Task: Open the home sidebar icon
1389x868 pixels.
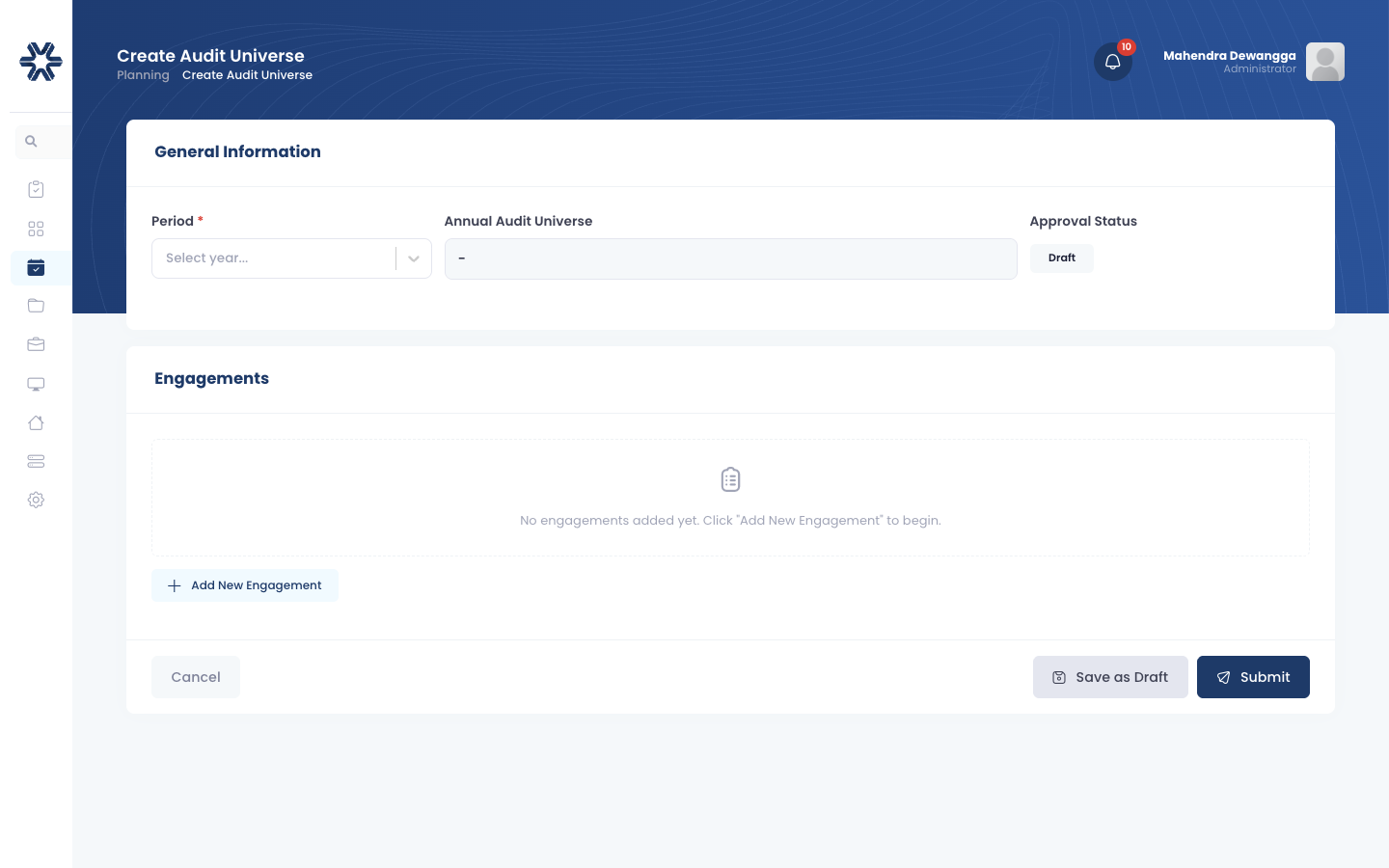Action: click(x=36, y=422)
